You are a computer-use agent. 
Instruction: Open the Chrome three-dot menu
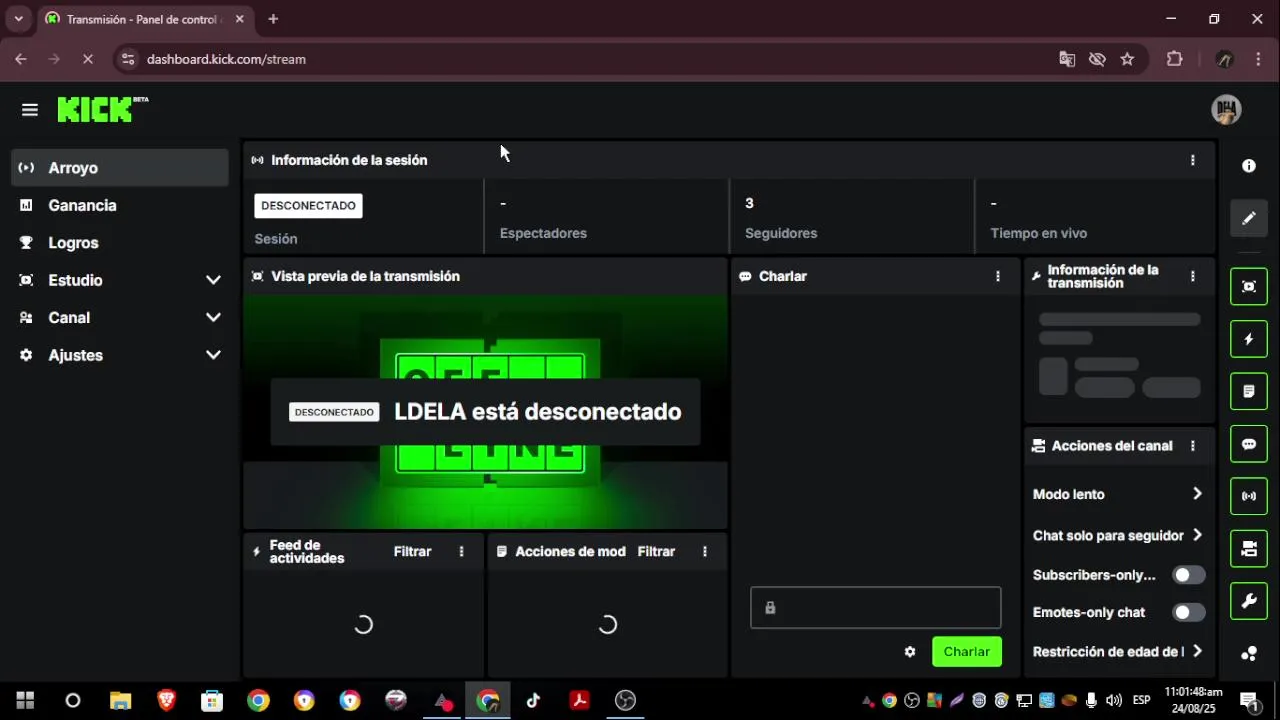tap(1258, 59)
